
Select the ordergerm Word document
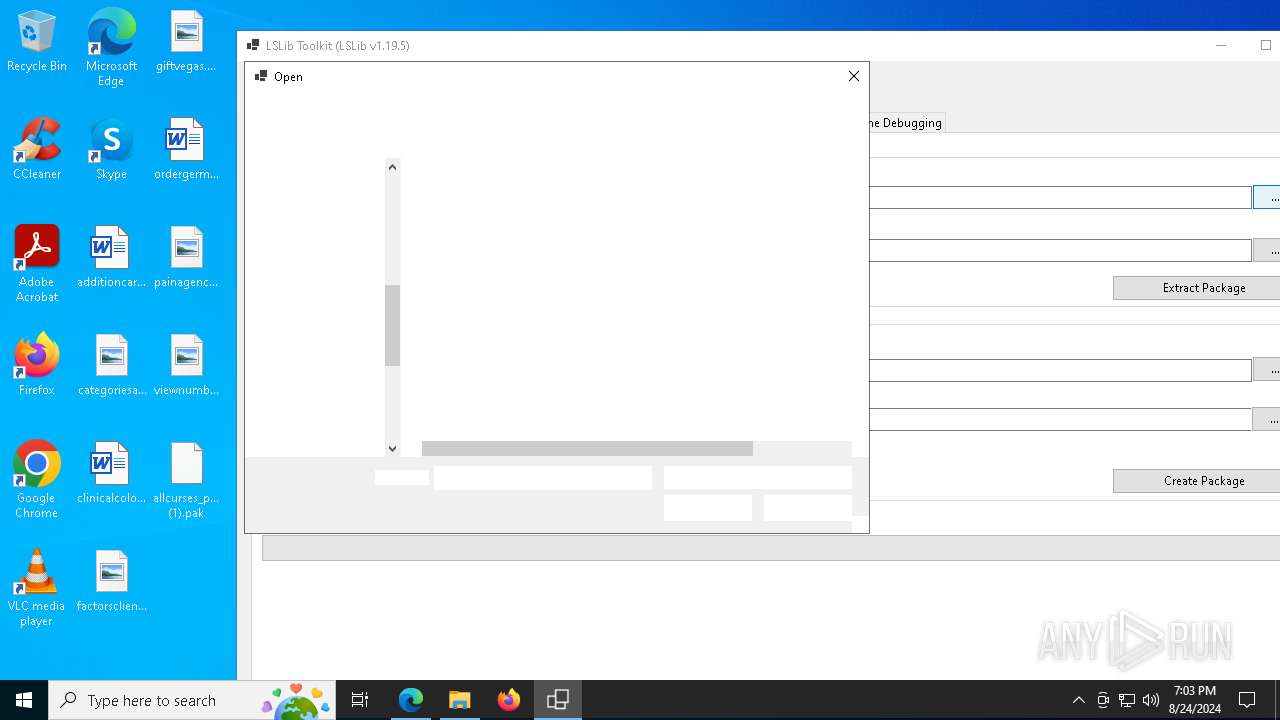(186, 150)
